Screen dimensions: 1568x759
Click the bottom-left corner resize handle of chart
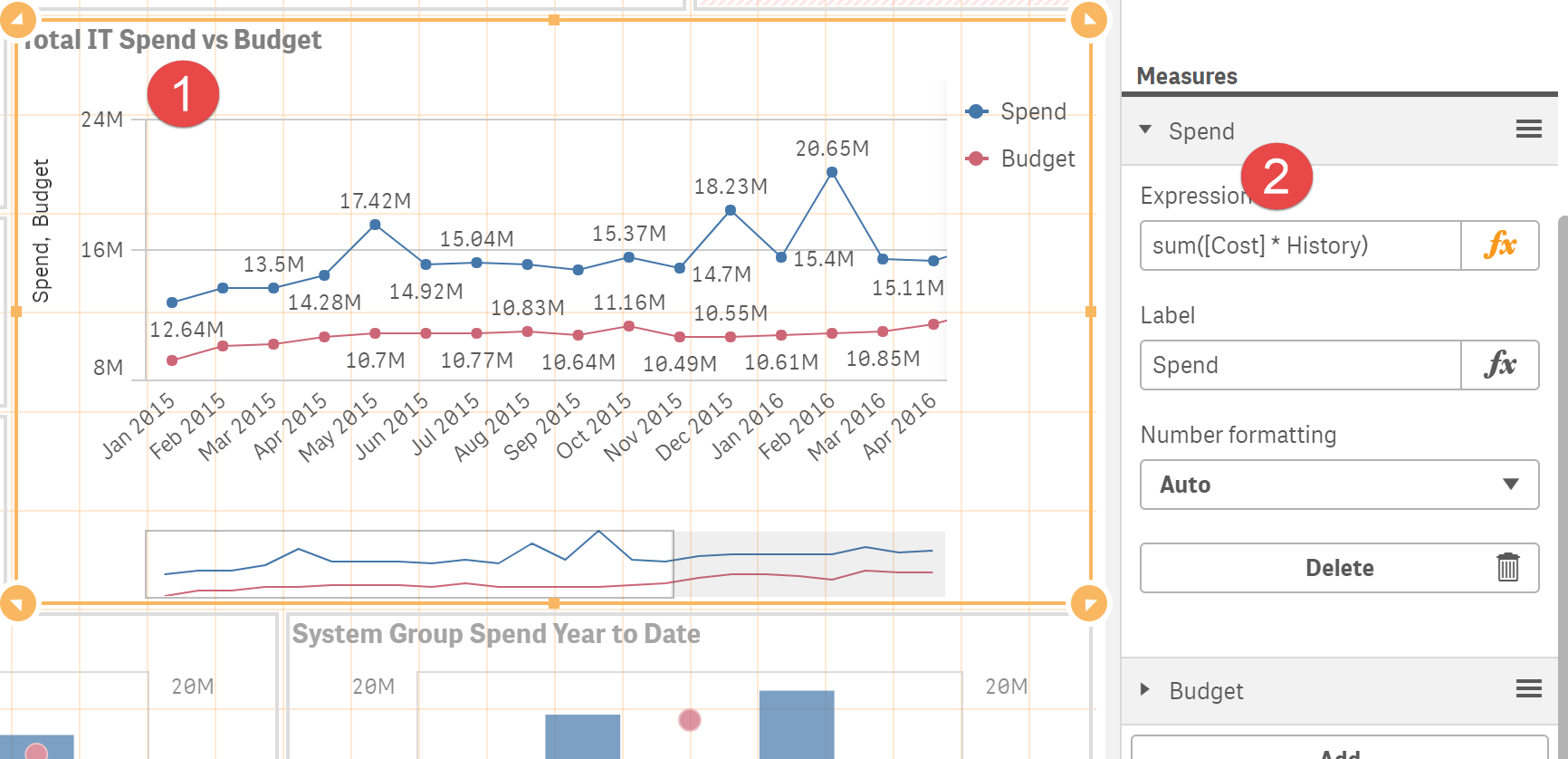coord(18,603)
